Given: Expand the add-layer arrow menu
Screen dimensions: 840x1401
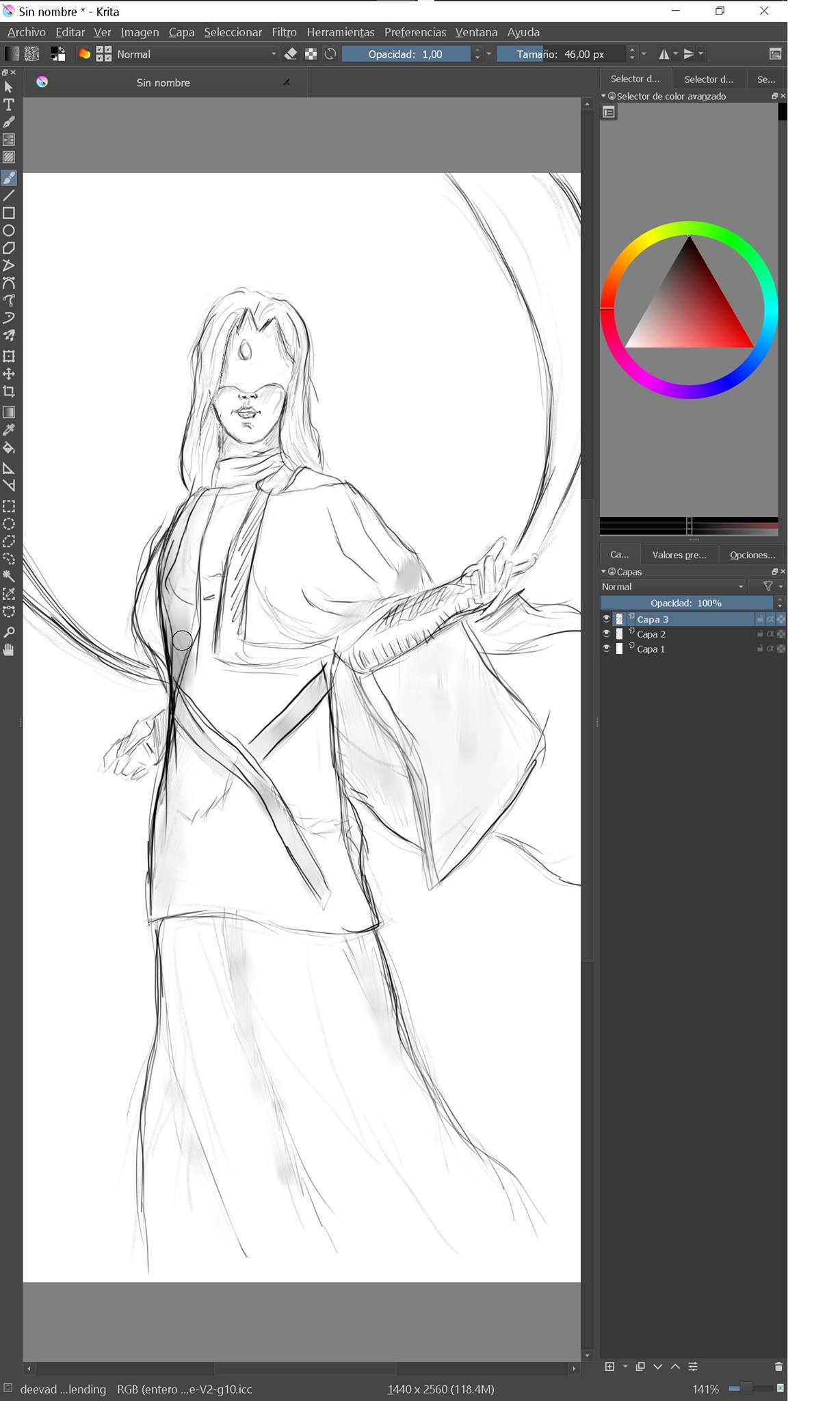Looking at the screenshot, I should point(625,1366).
